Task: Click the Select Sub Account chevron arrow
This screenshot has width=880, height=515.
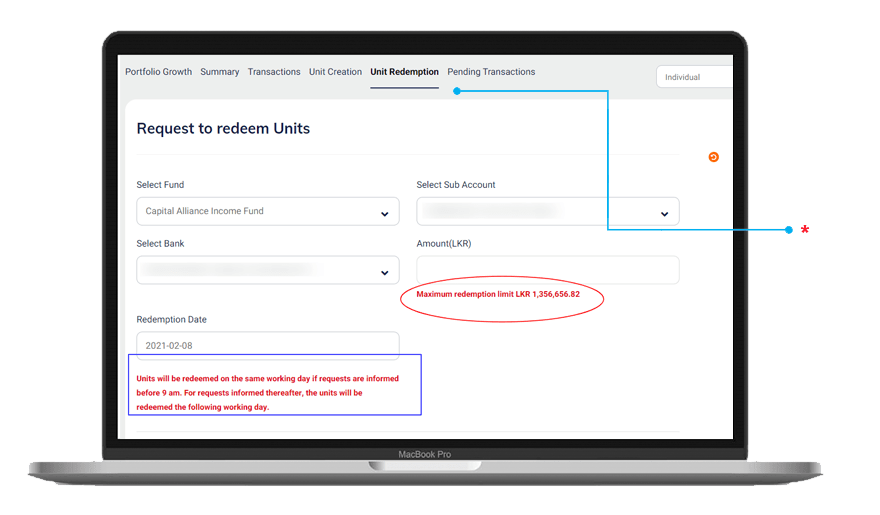Action: click(x=664, y=214)
